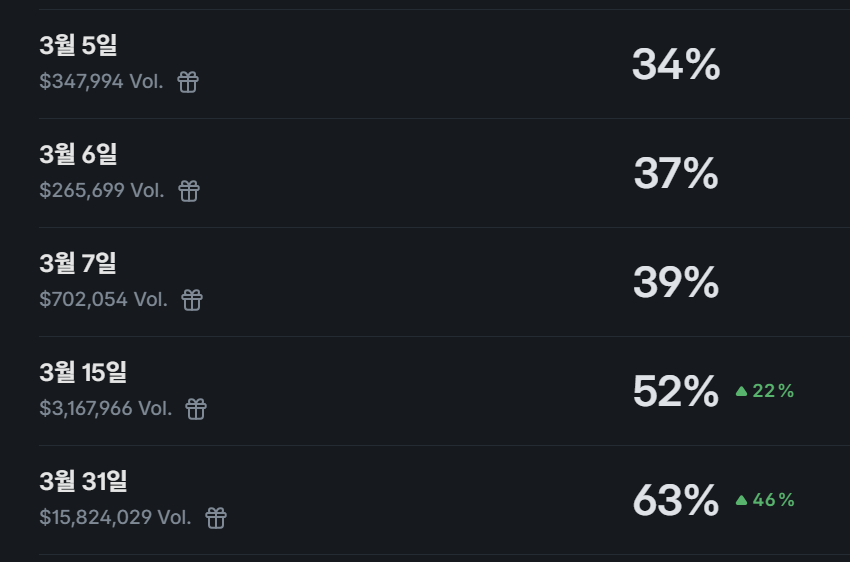Click the green up arrow beside 46%
This screenshot has width=850, height=562.
click(x=741, y=500)
